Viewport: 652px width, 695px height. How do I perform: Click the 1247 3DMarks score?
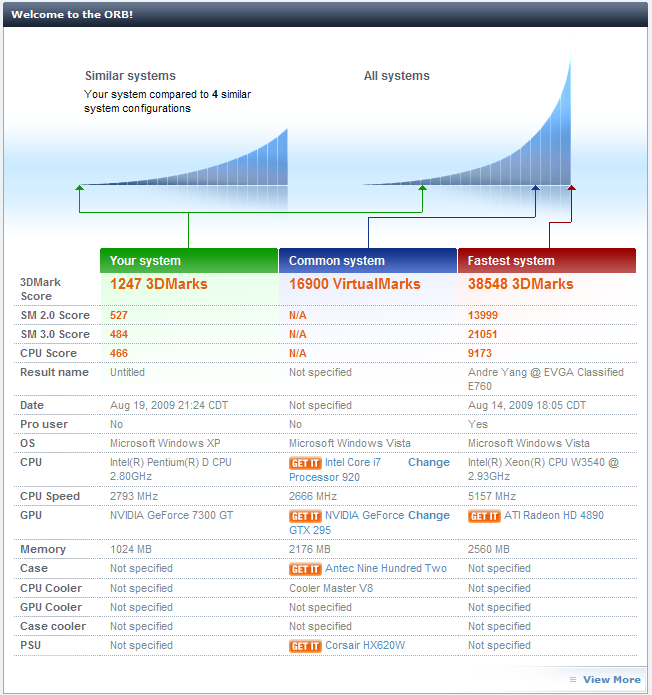pos(159,284)
